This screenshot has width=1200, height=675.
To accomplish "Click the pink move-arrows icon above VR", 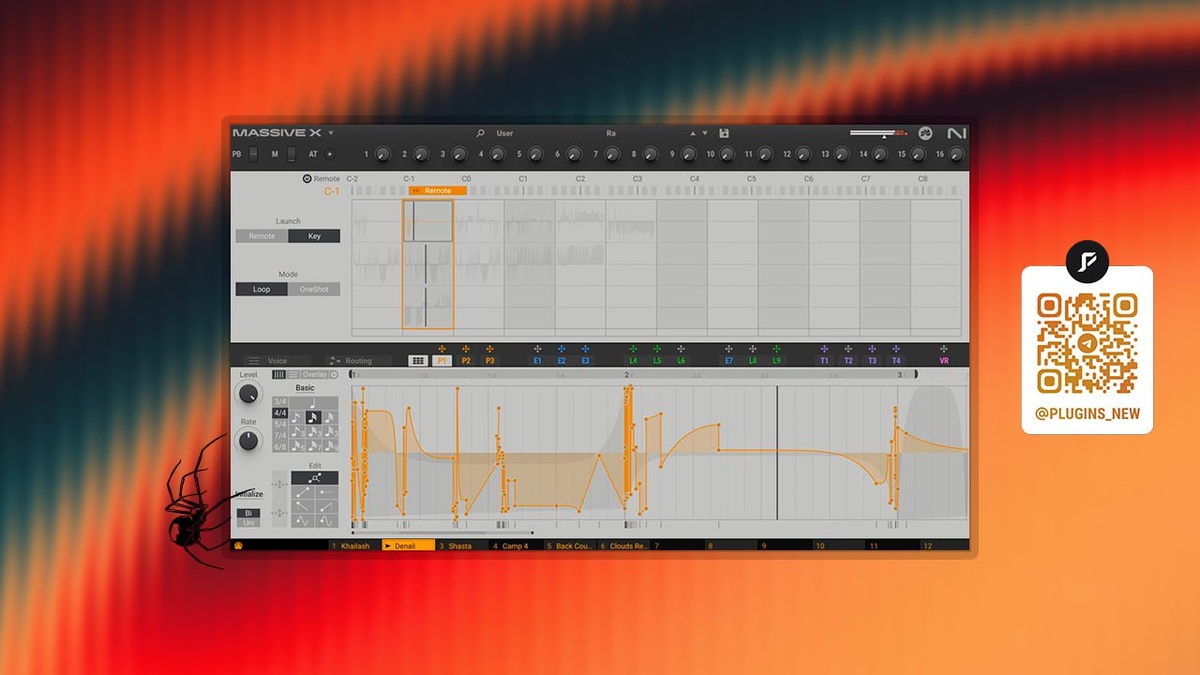I will [944, 349].
